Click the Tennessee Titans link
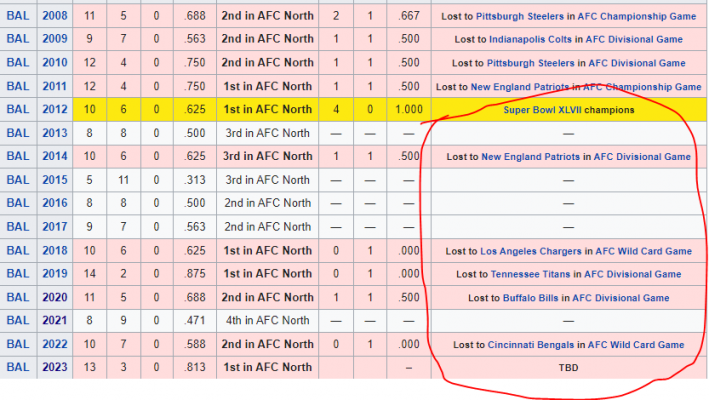709x400 pixels. [530, 274]
